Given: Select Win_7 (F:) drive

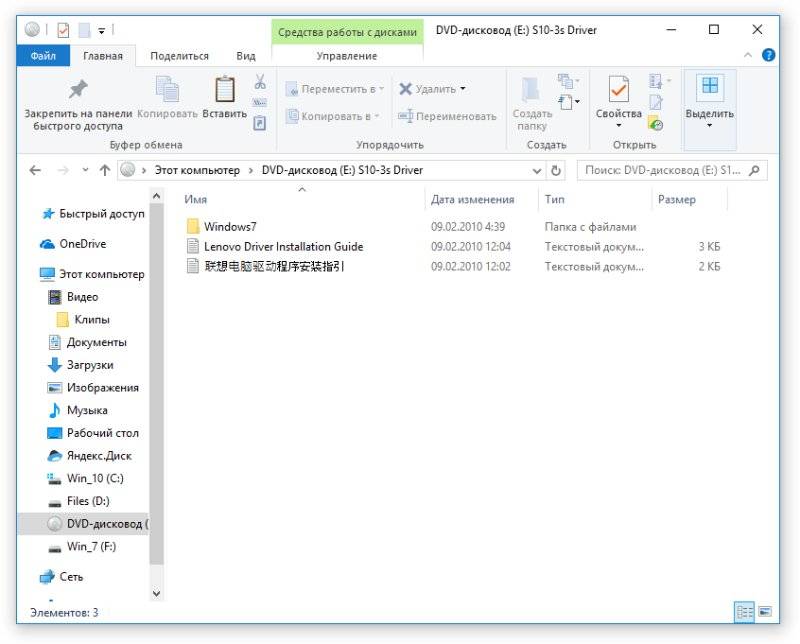Looking at the screenshot, I should tap(91, 547).
